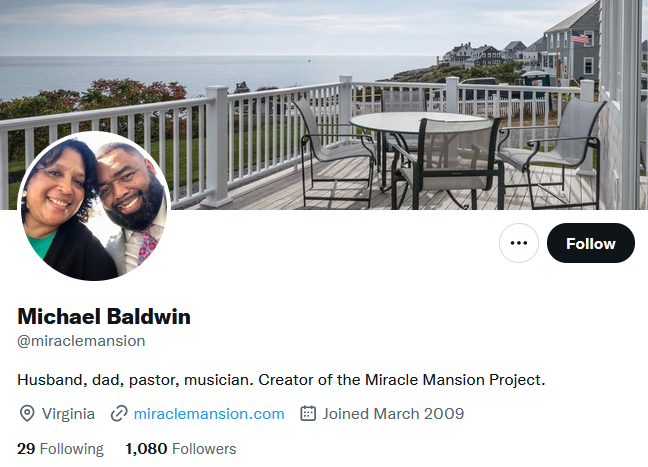Click the location pin icon beside Virginia
648x467 pixels.
[x=27, y=413]
